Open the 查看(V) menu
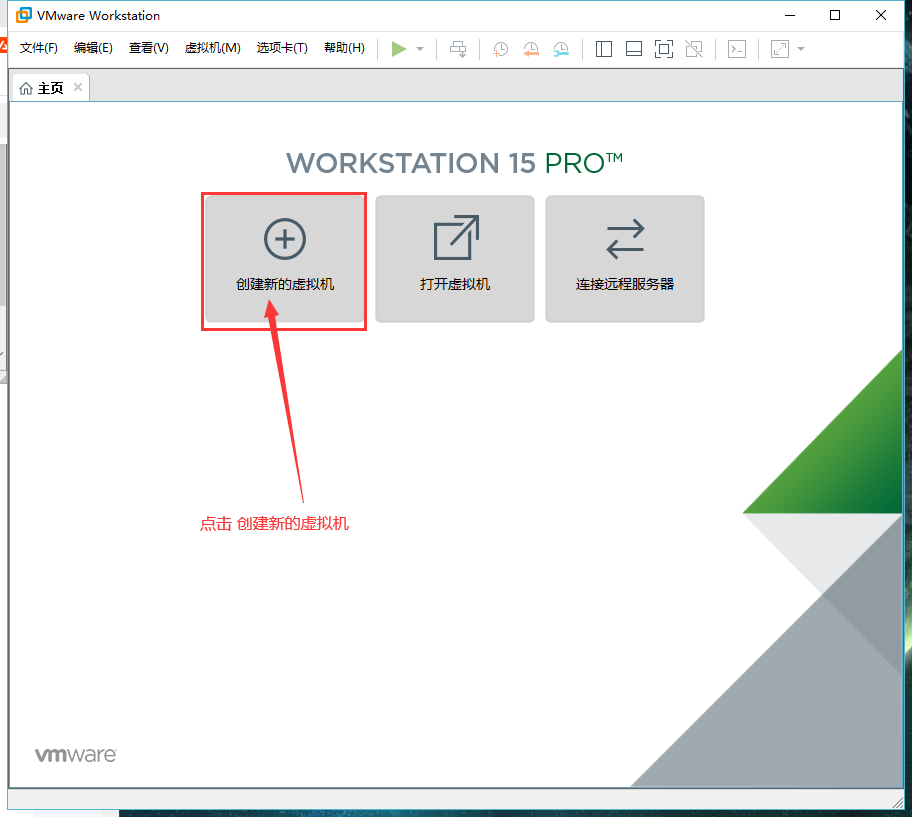Image resolution: width=912 pixels, height=817 pixels. (148, 48)
